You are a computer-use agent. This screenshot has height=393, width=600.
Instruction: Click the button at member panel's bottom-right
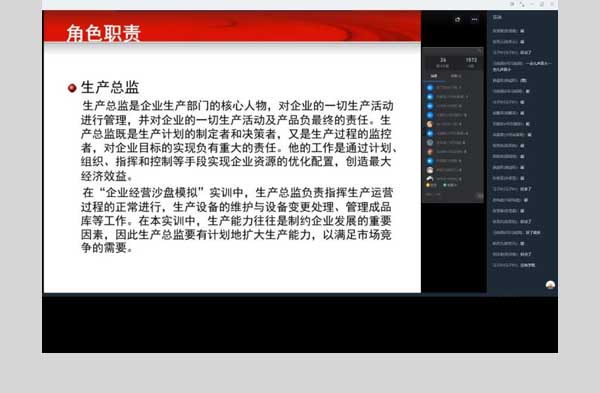480,196
